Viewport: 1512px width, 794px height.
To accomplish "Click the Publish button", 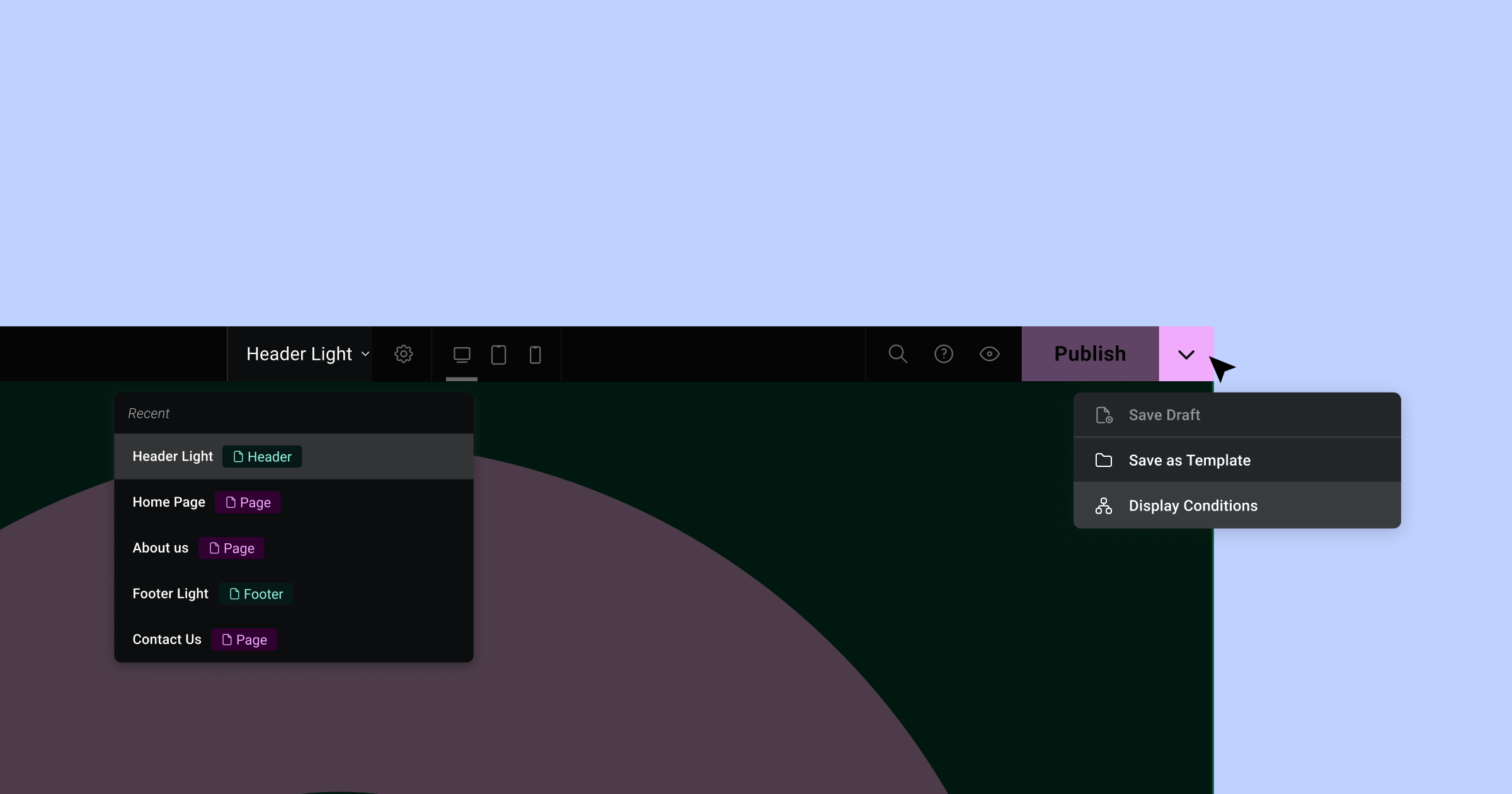I will pos(1090,354).
